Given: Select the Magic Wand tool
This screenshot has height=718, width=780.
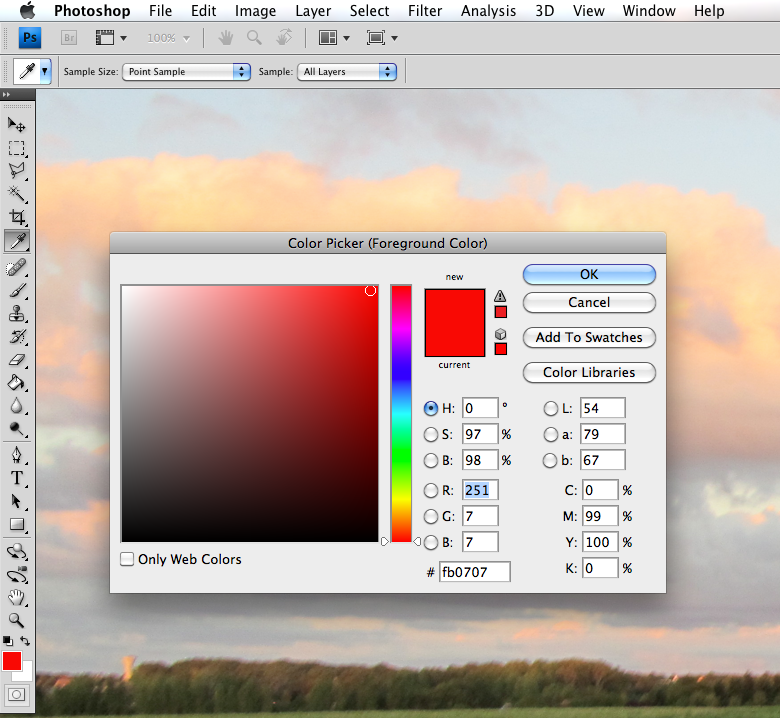Looking at the screenshot, I should tap(16, 194).
